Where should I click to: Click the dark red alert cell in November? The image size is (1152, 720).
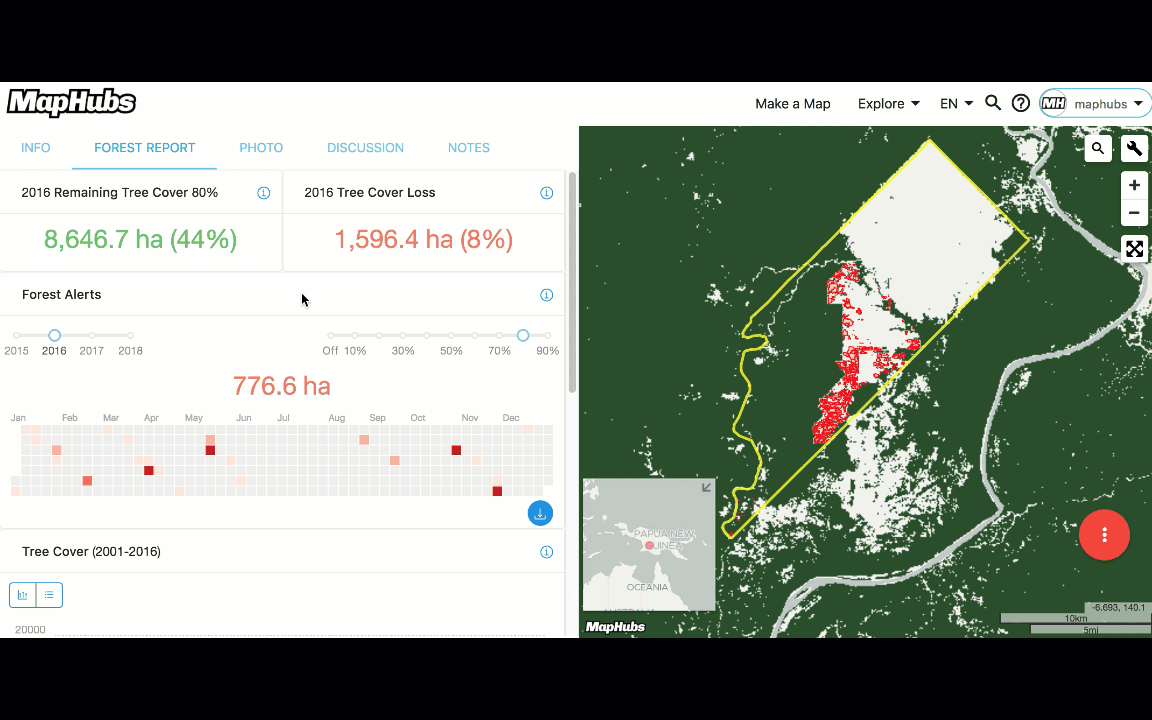[456, 450]
